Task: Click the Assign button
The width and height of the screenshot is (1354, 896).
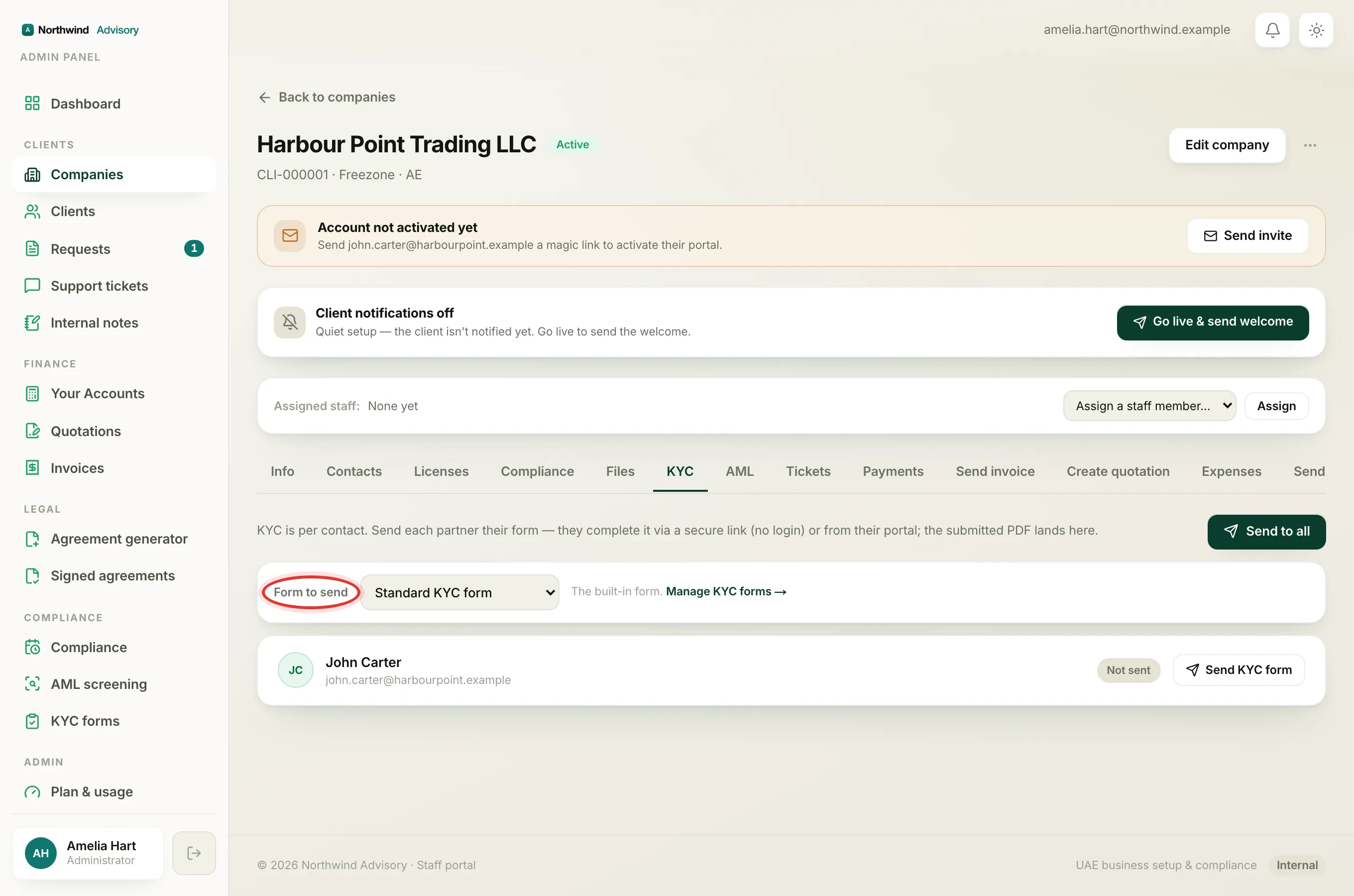Action: 1276,406
